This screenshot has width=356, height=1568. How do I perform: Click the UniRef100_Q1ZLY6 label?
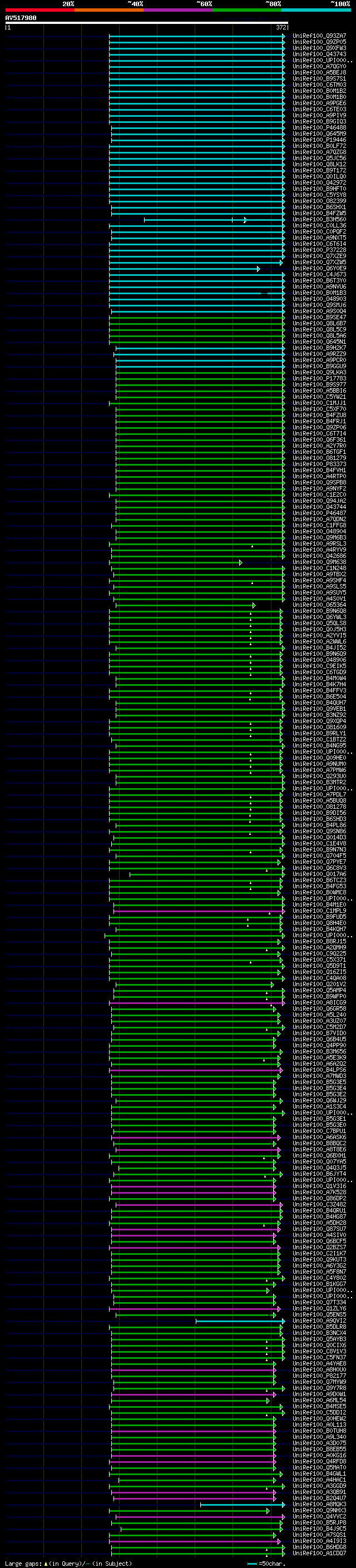click(319, 1309)
